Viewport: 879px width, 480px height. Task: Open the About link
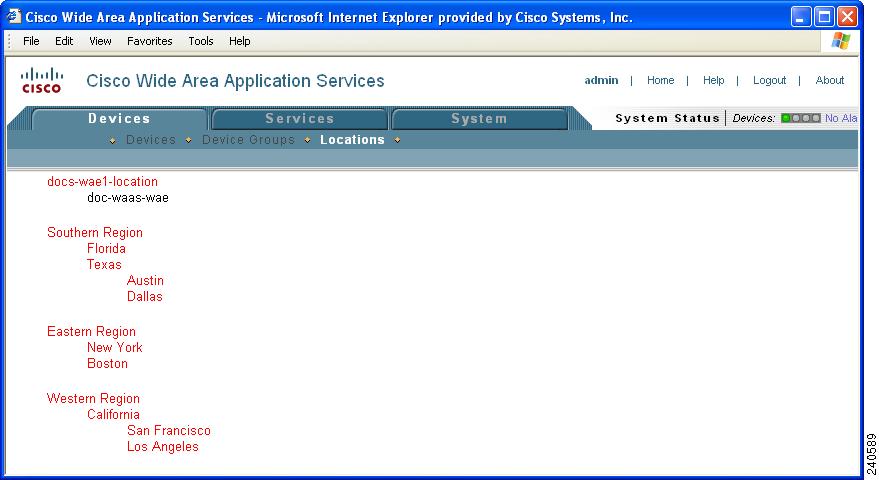(x=830, y=80)
